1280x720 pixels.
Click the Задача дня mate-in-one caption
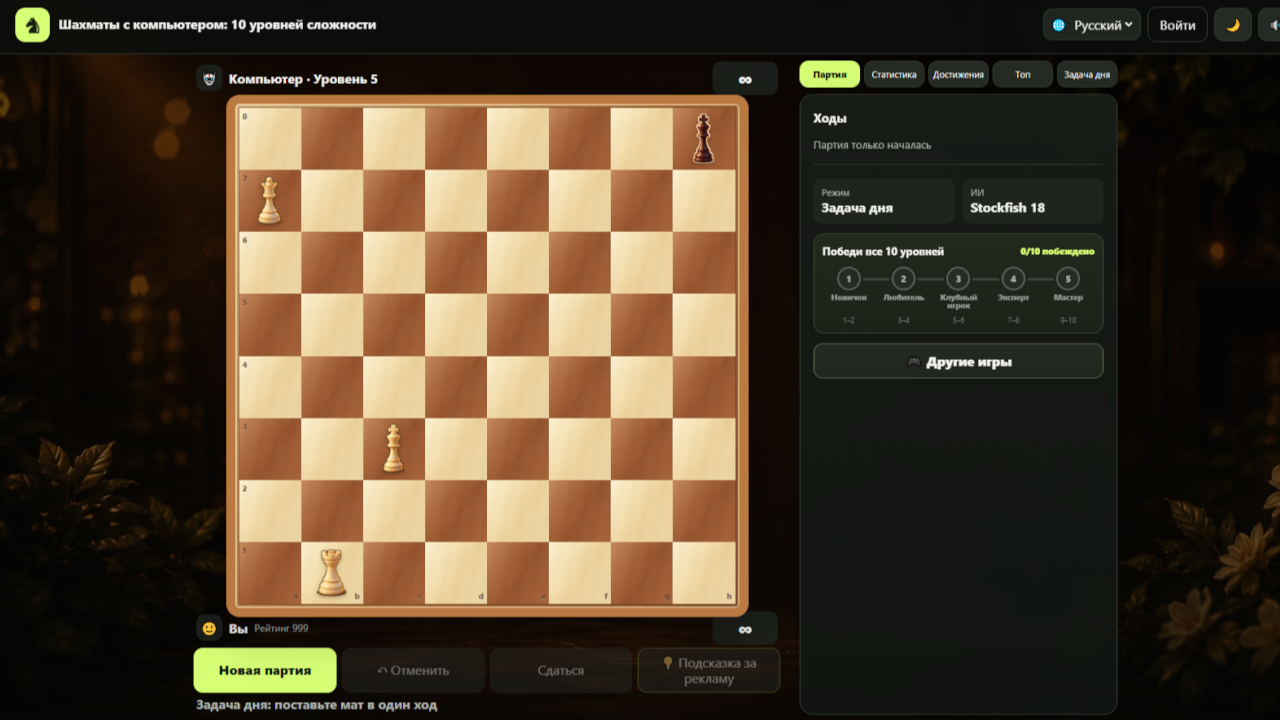pos(316,705)
